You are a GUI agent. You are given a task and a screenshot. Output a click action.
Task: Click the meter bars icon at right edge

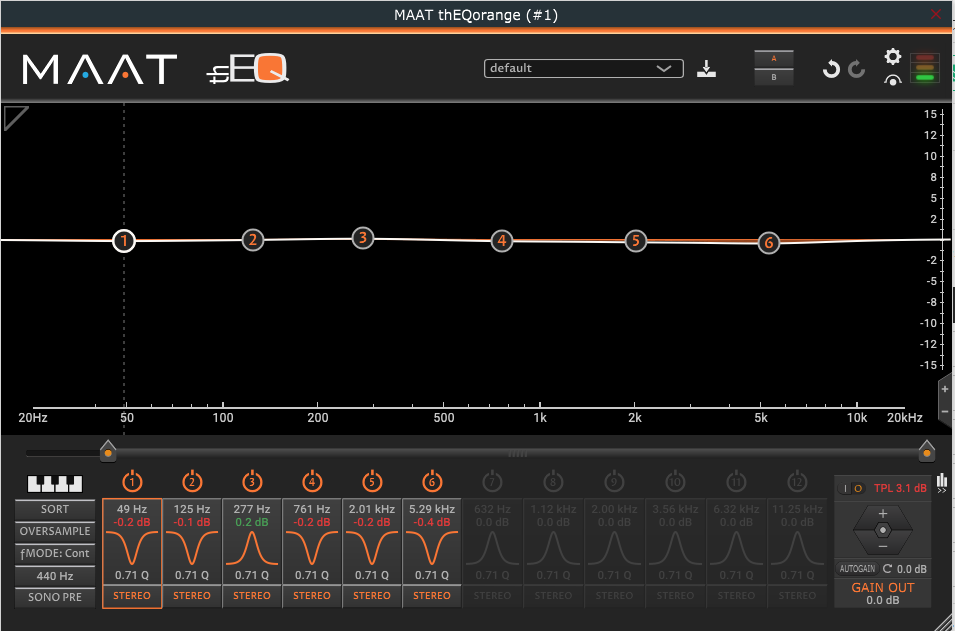(942, 480)
